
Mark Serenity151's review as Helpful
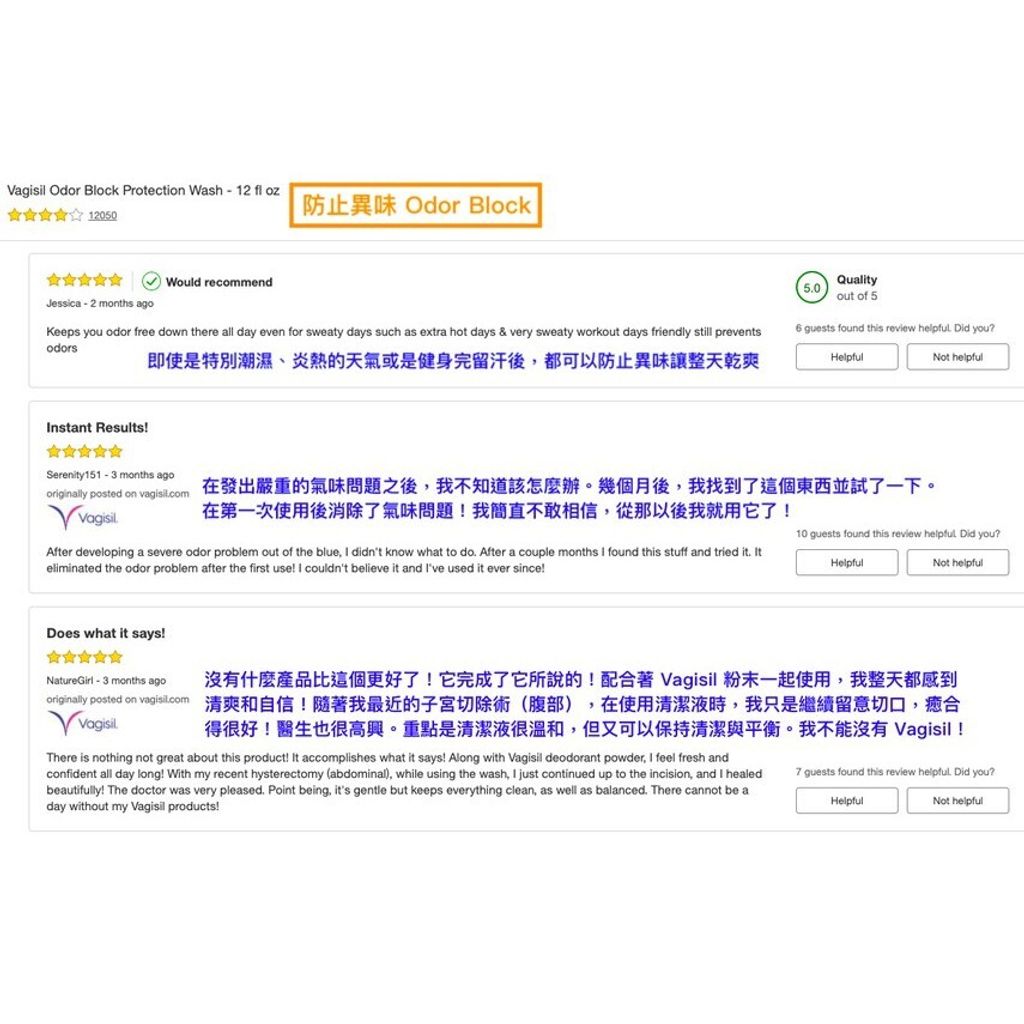pyautogui.click(x=846, y=563)
